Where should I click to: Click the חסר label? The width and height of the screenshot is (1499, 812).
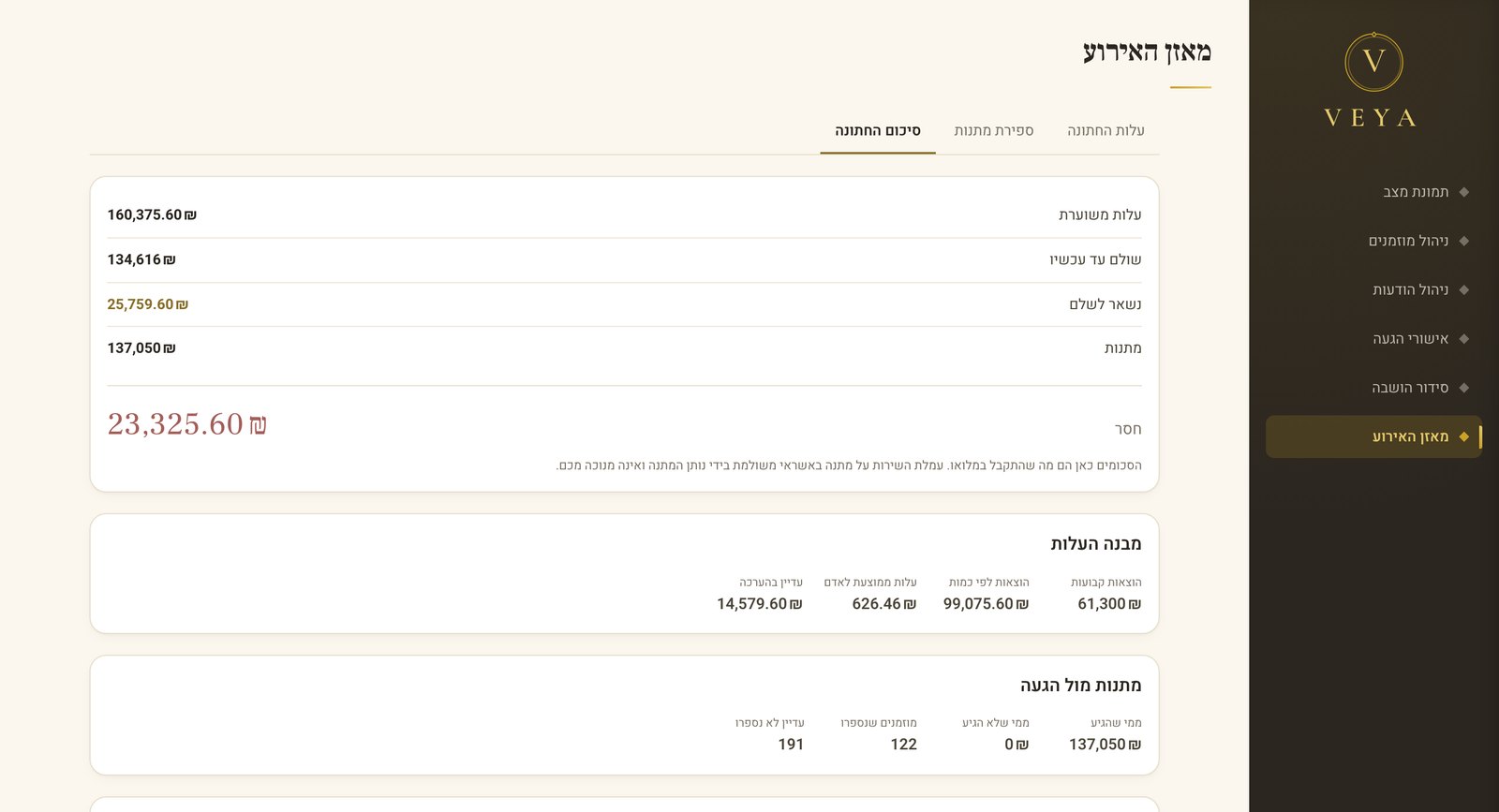(x=1128, y=429)
